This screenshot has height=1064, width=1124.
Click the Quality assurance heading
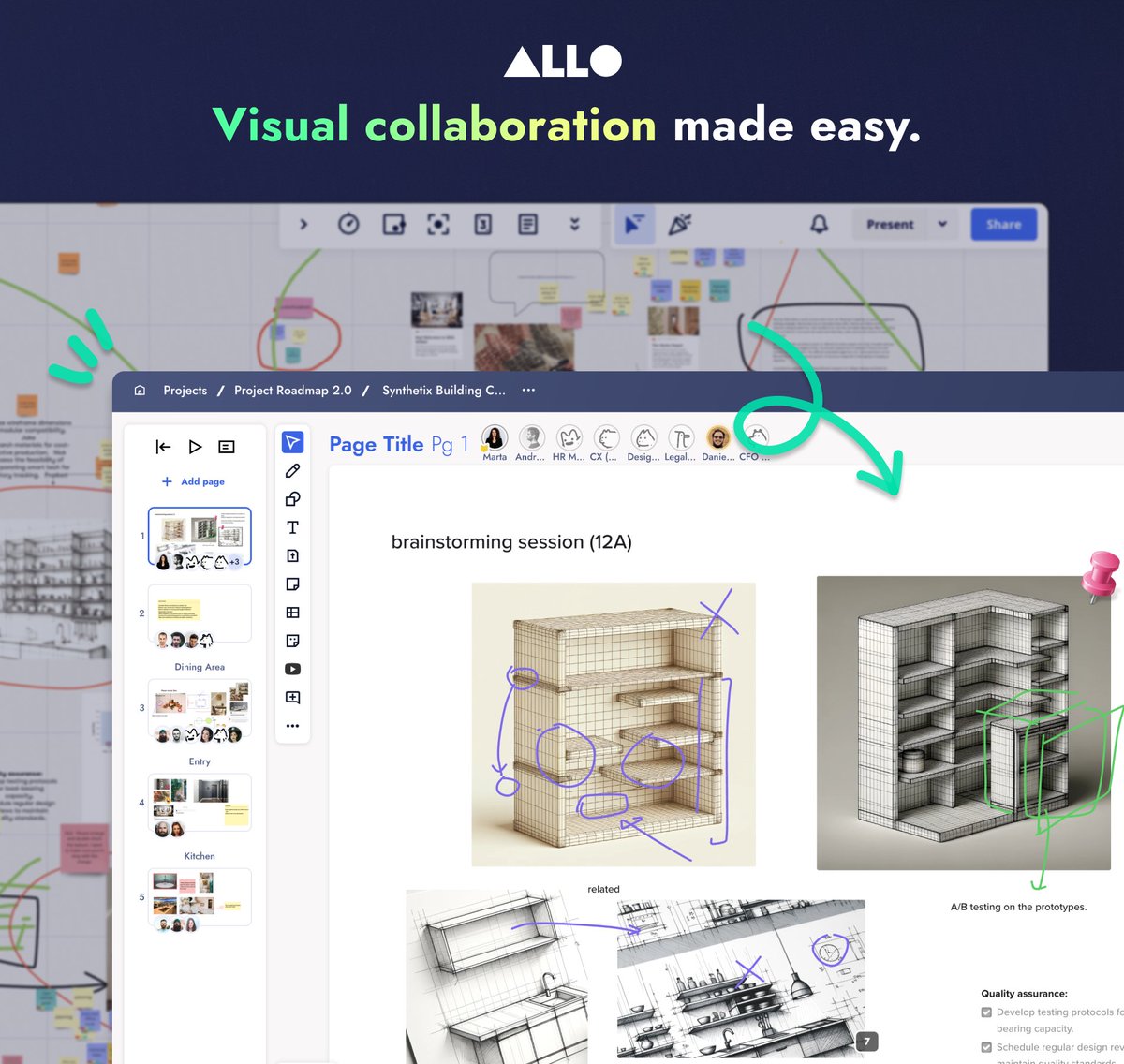click(x=1024, y=994)
